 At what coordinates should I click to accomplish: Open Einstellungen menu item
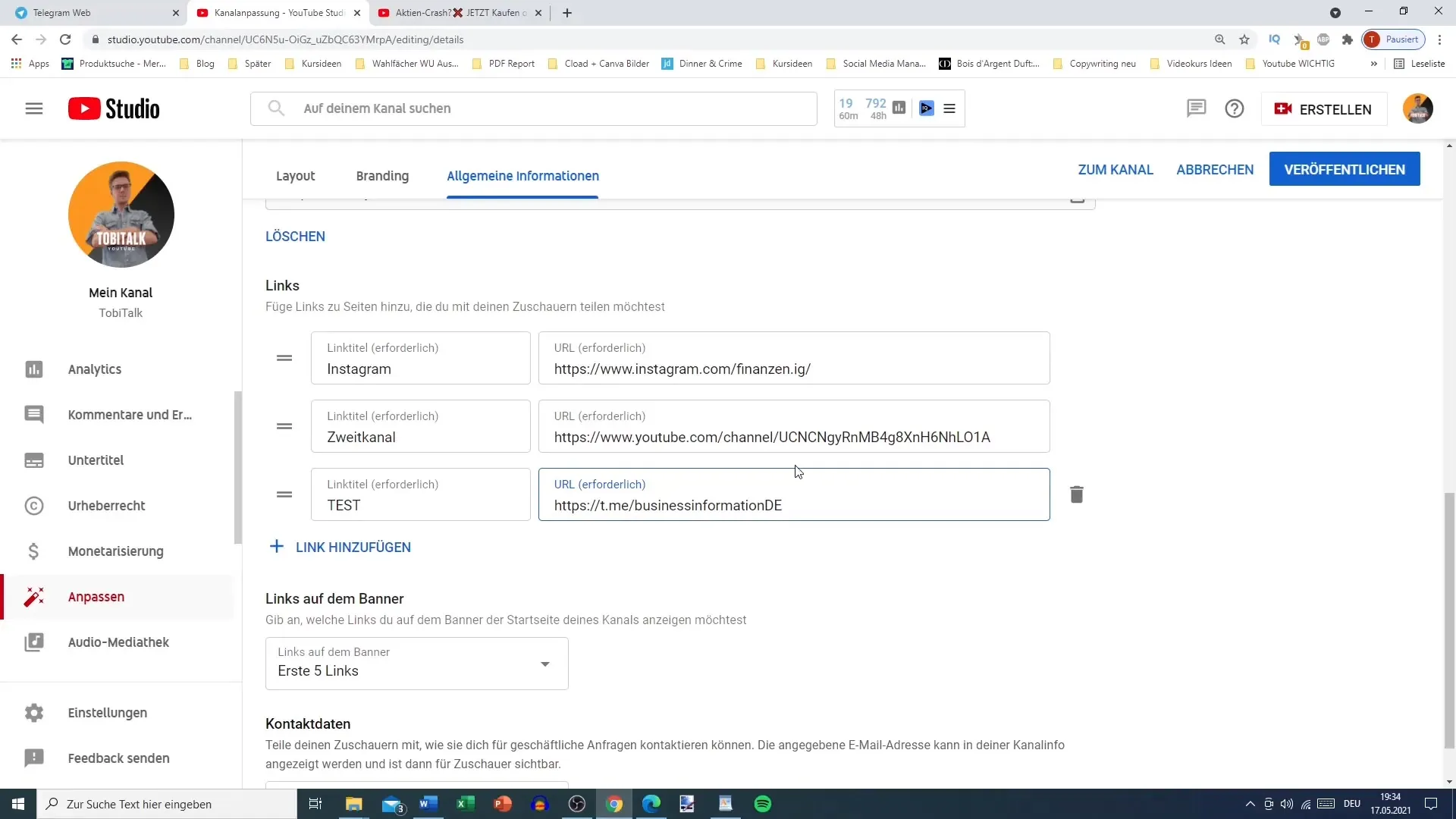point(108,712)
